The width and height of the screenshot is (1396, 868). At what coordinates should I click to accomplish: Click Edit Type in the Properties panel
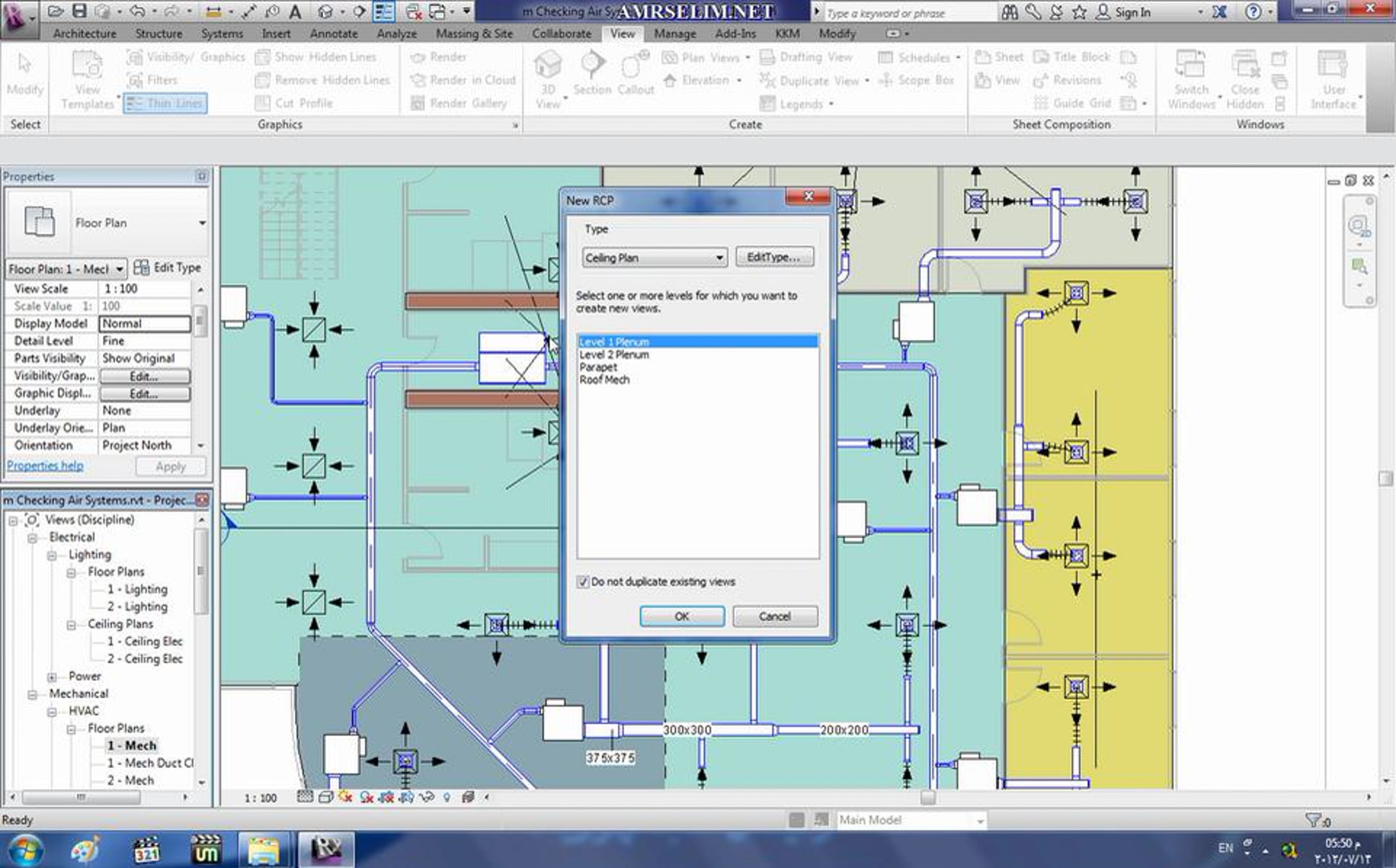click(x=168, y=267)
